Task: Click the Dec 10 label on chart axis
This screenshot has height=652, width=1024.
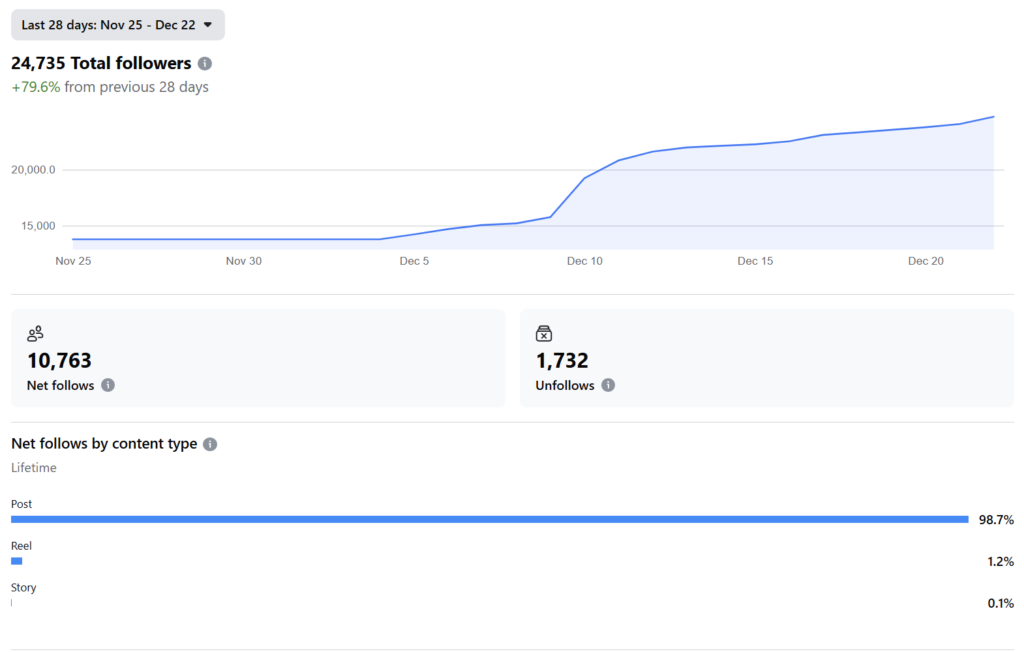Action: click(x=585, y=261)
